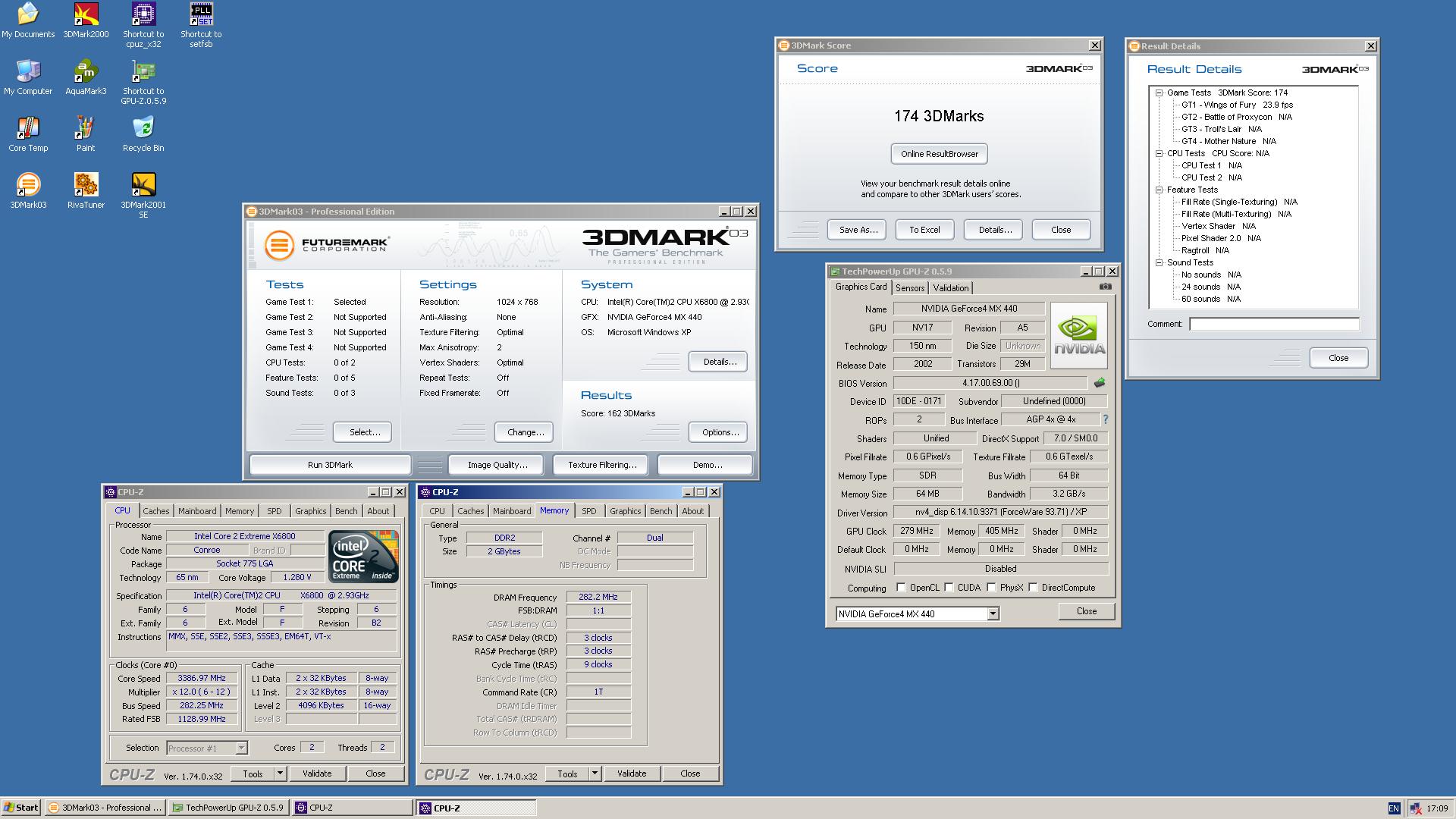
Task: Launch the AquaMark3 desktop icon
Action: (x=86, y=77)
